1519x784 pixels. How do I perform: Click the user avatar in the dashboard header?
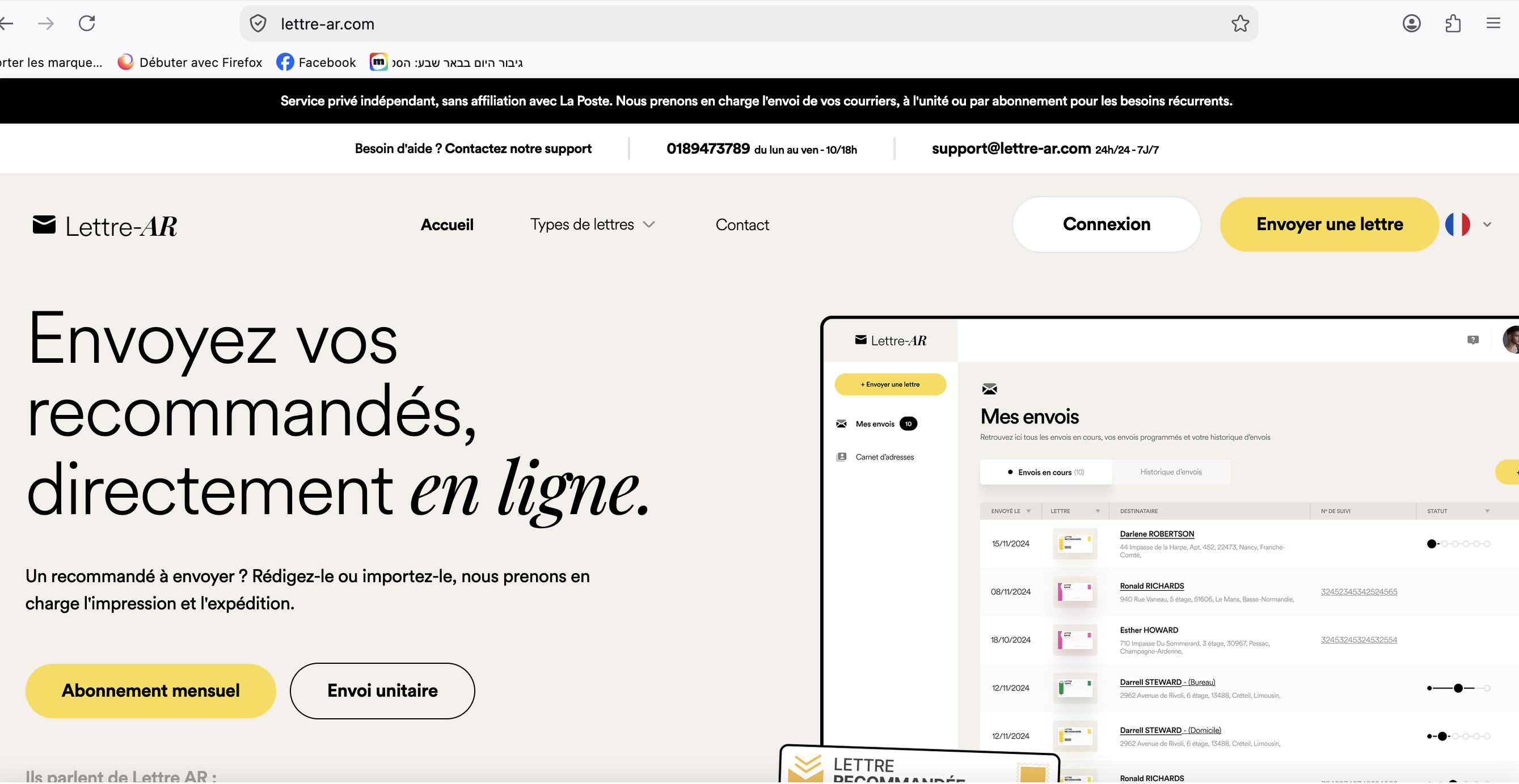(1510, 341)
